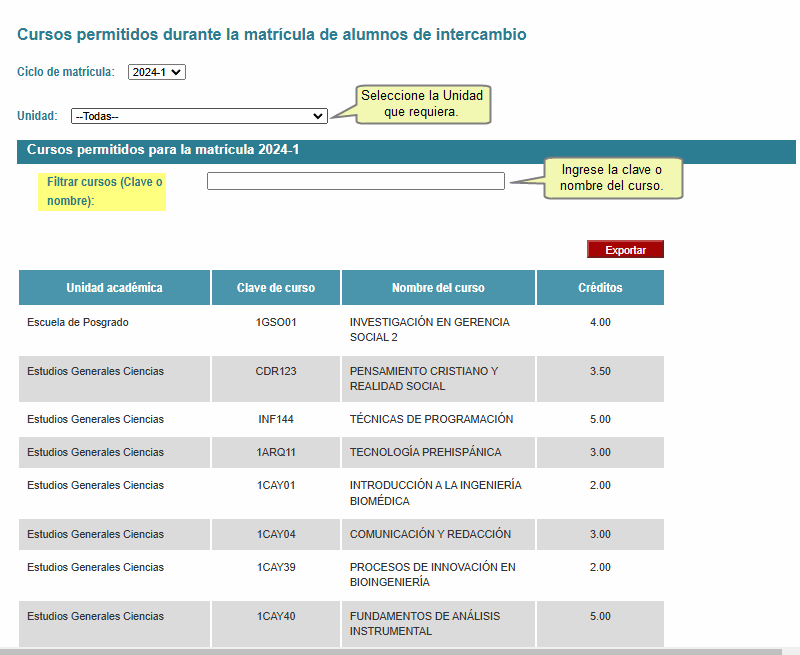800x655 pixels.
Task: Click the Cursos permitidos para la matrícula 2024-1 banner
Action: 406,152
